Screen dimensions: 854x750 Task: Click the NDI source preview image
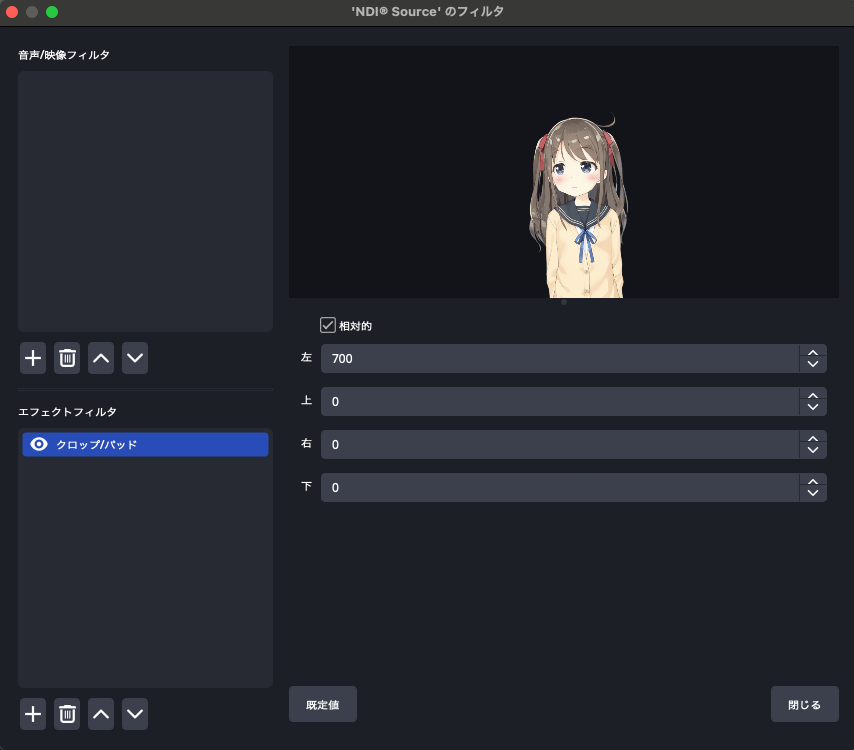(x=564, y=172)
